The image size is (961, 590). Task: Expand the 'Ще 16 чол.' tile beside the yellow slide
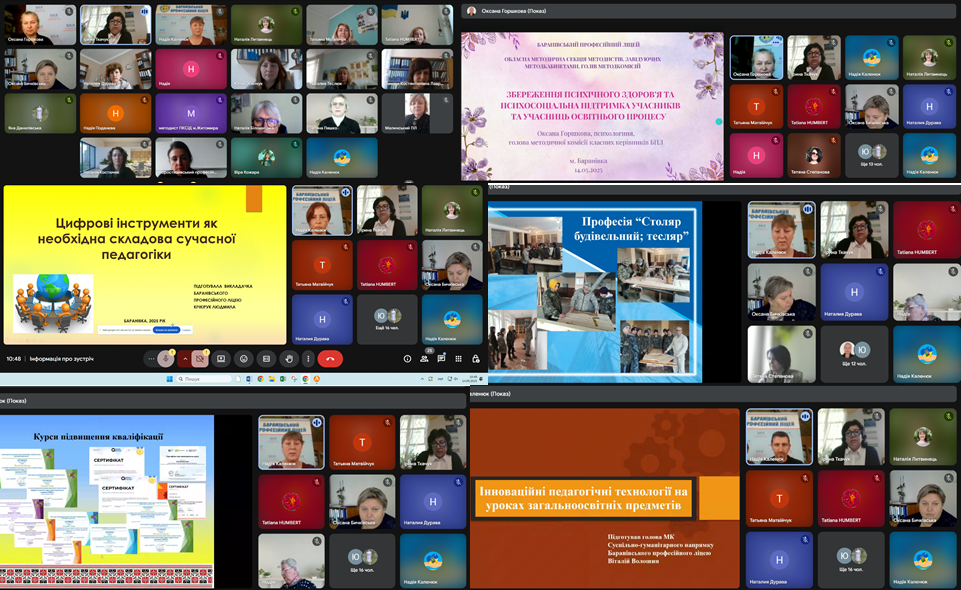[386, 318]
